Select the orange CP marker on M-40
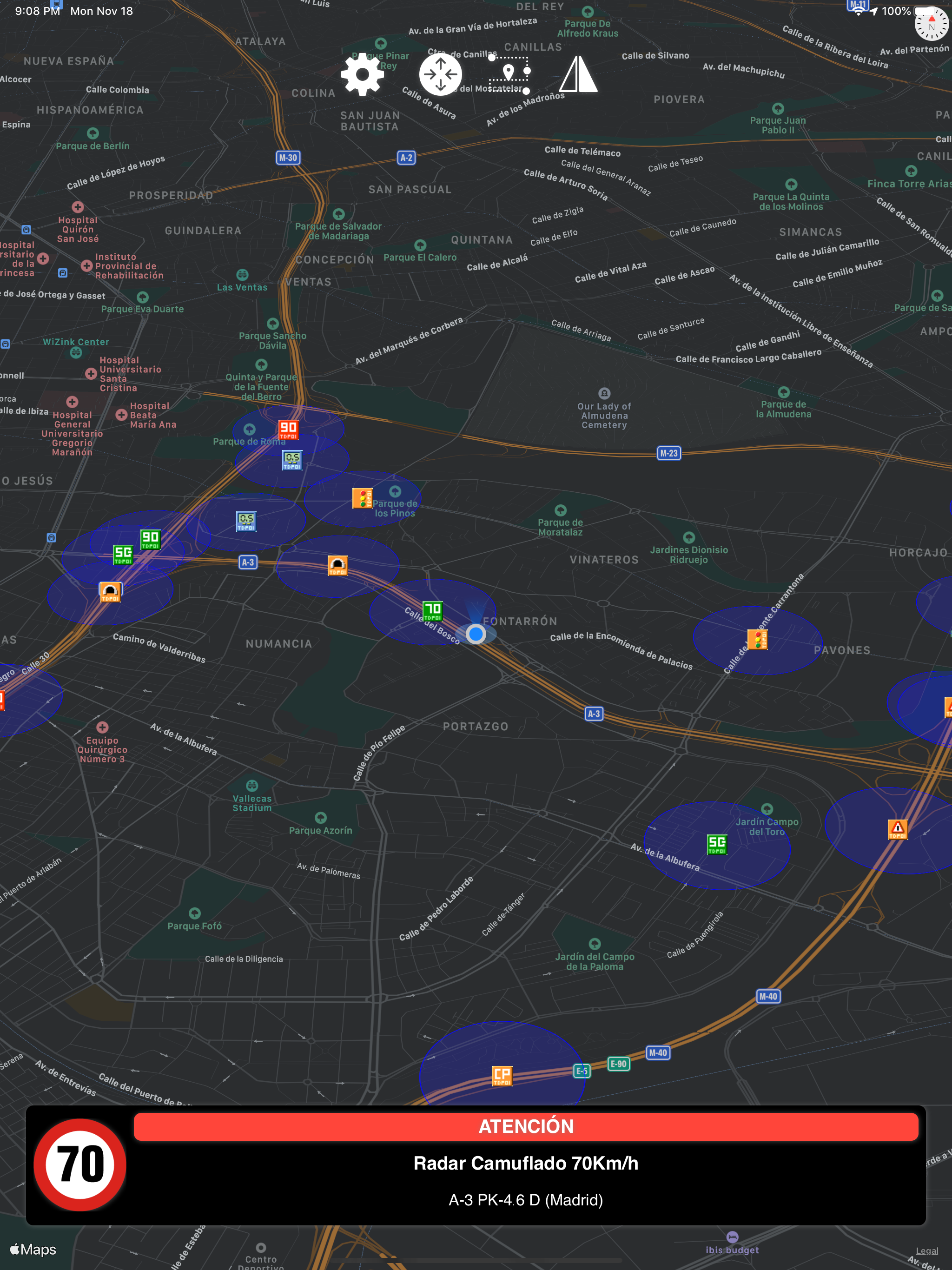This screenshot has height=1270, width=952. click(x=502, y=1075)
